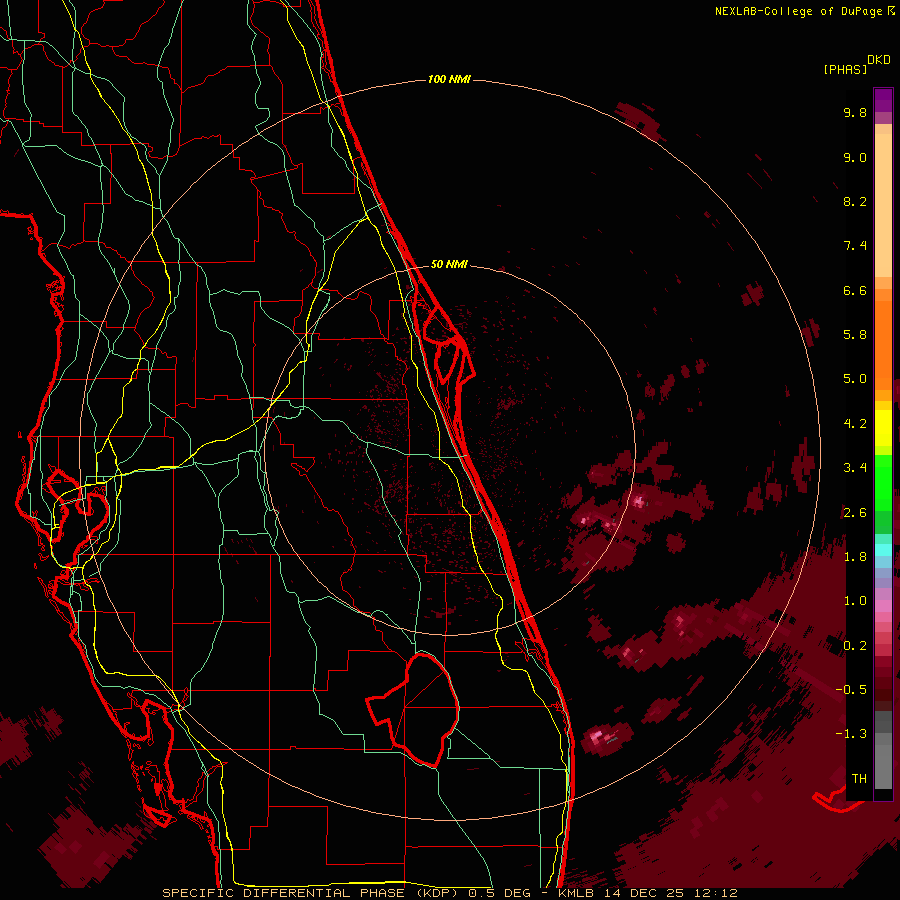The image size is (900, 900).
Task: Click the [PHAS] legend label
Action: [x=845, y=69]
